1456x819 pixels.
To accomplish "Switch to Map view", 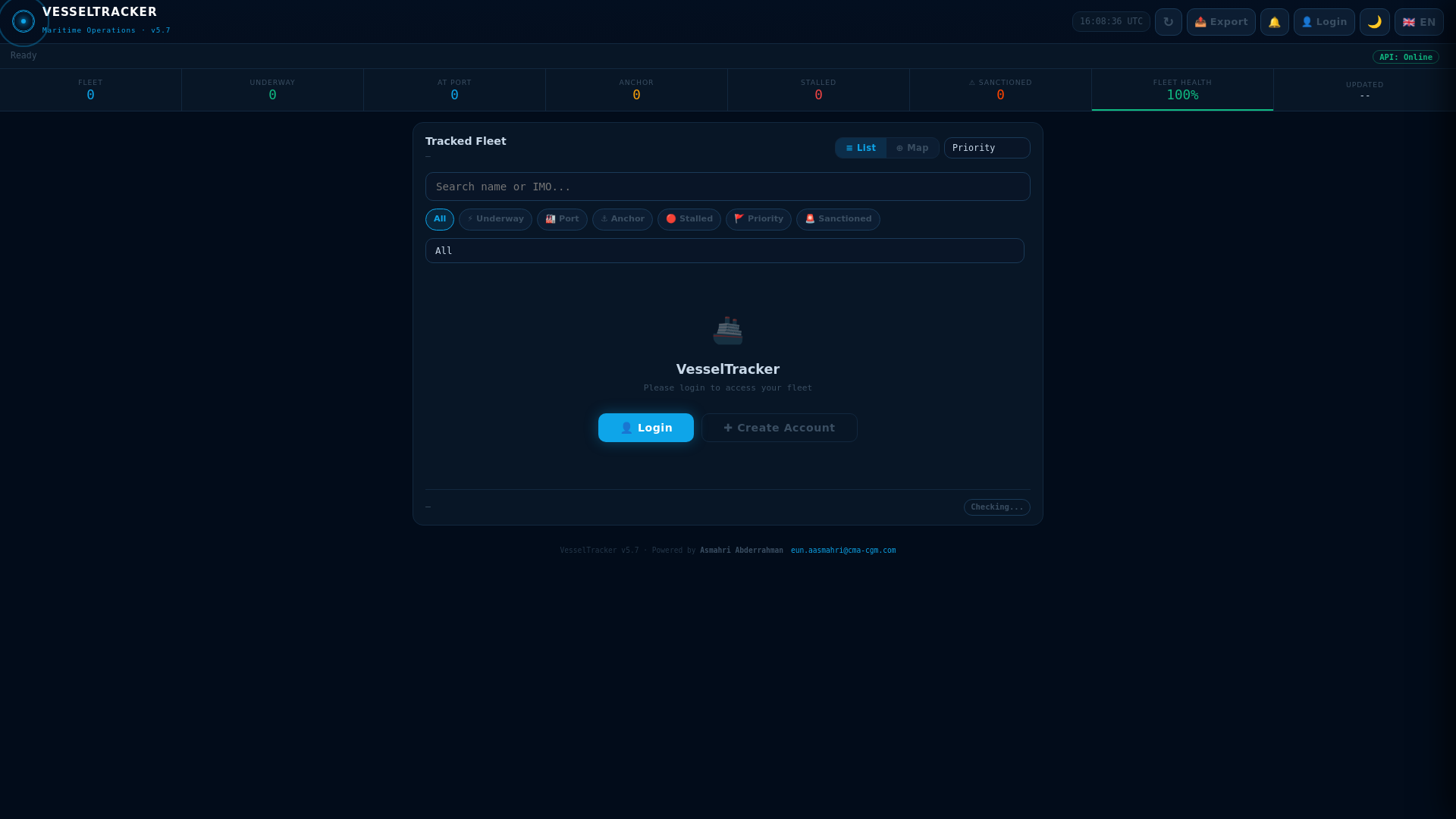I will coord(912,148).
